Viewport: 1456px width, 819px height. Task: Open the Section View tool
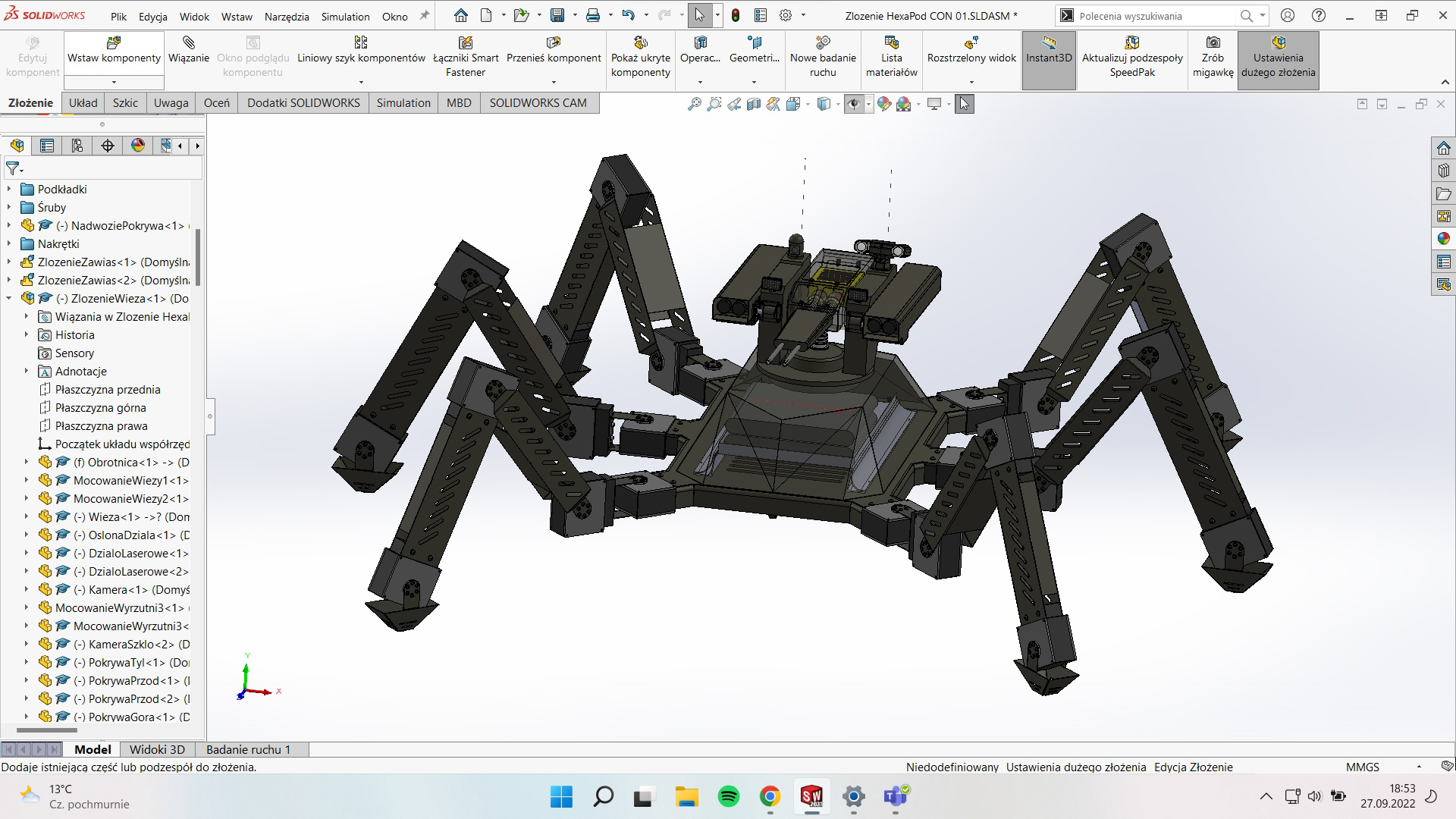click(754, 105)
